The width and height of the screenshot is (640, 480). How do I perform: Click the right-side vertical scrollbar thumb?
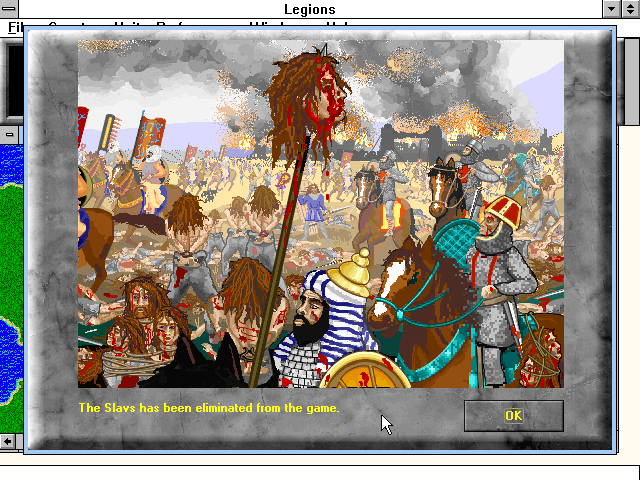tap(632, 81)
